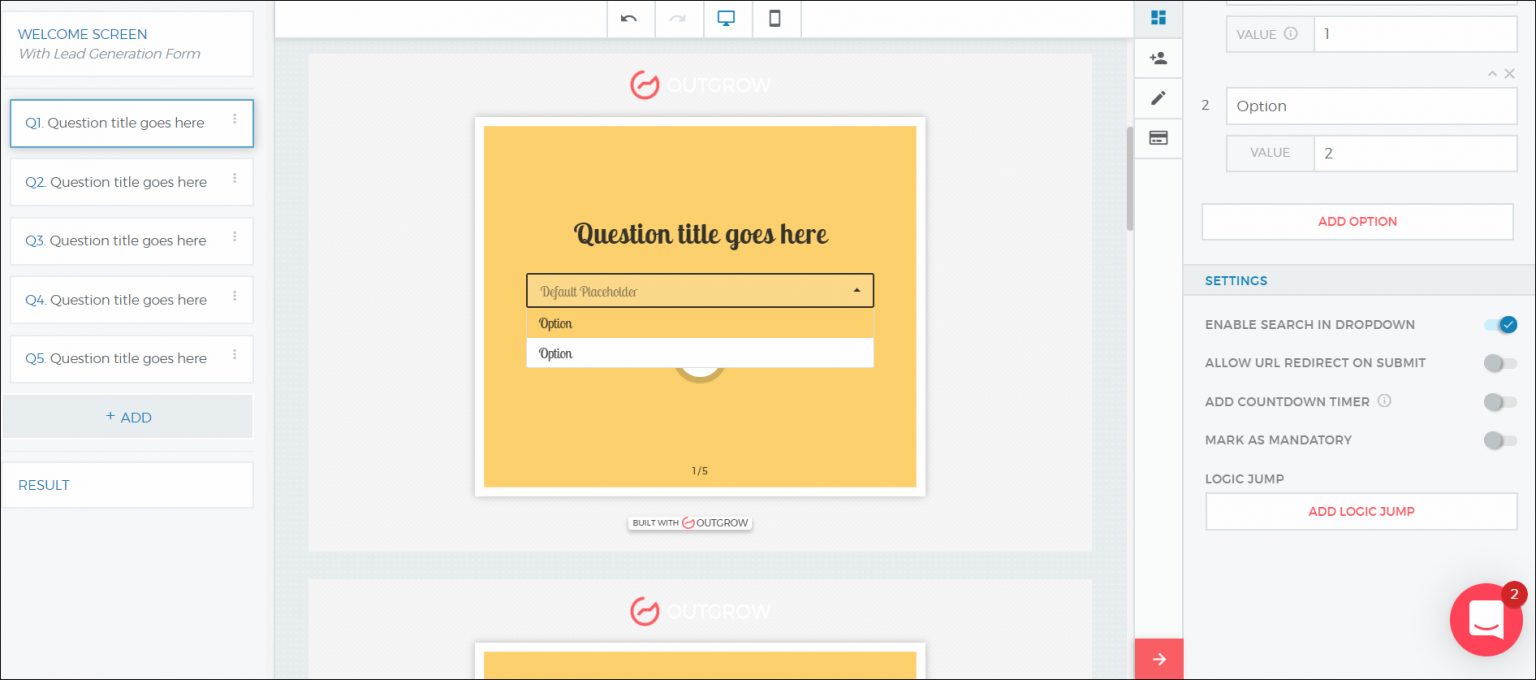This screenshot has width=1536, height=680.
Task: Open the pencil edit panel icon
Action: pos(1158,98)
